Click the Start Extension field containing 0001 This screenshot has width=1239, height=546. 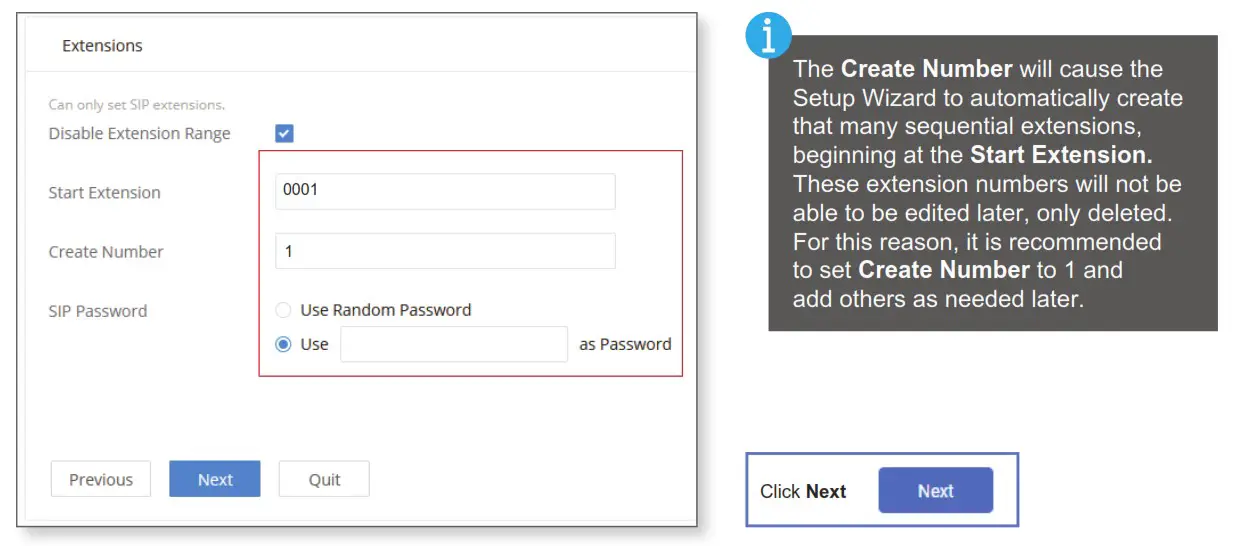point(445,191)
